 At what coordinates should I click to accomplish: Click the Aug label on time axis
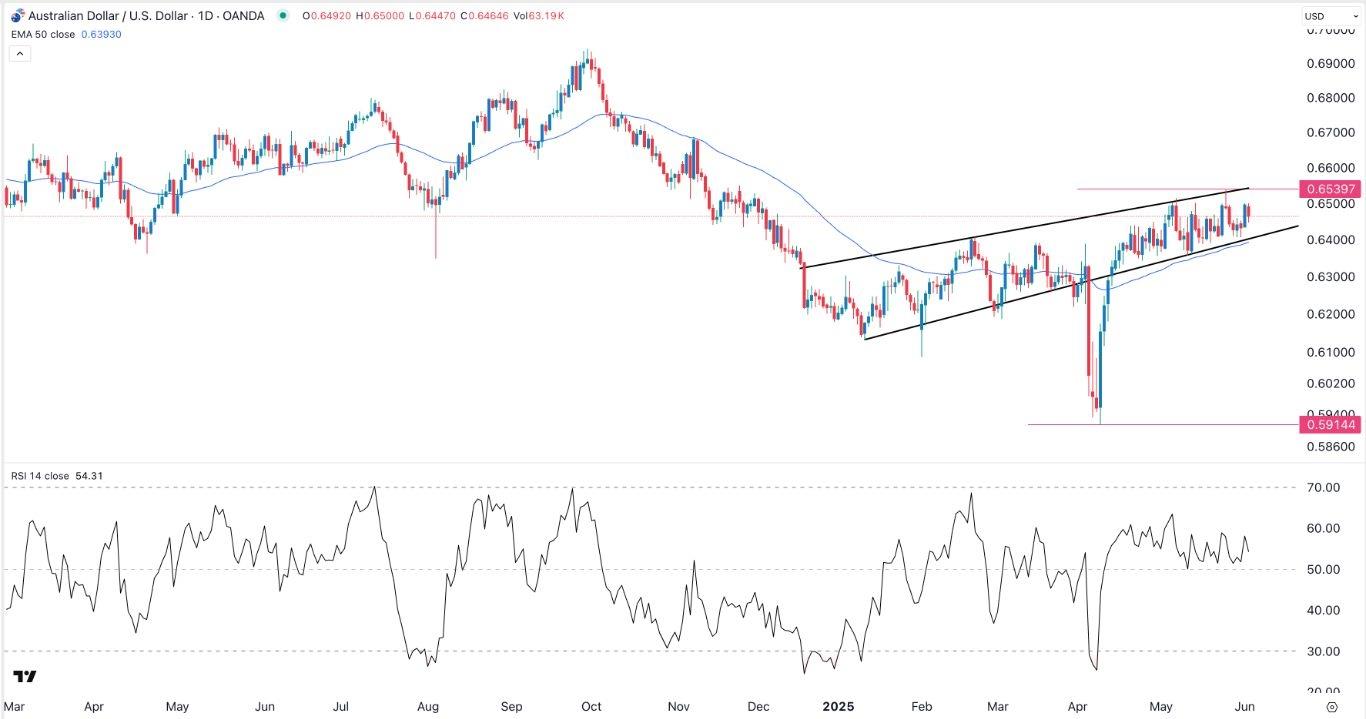[427, 706]
